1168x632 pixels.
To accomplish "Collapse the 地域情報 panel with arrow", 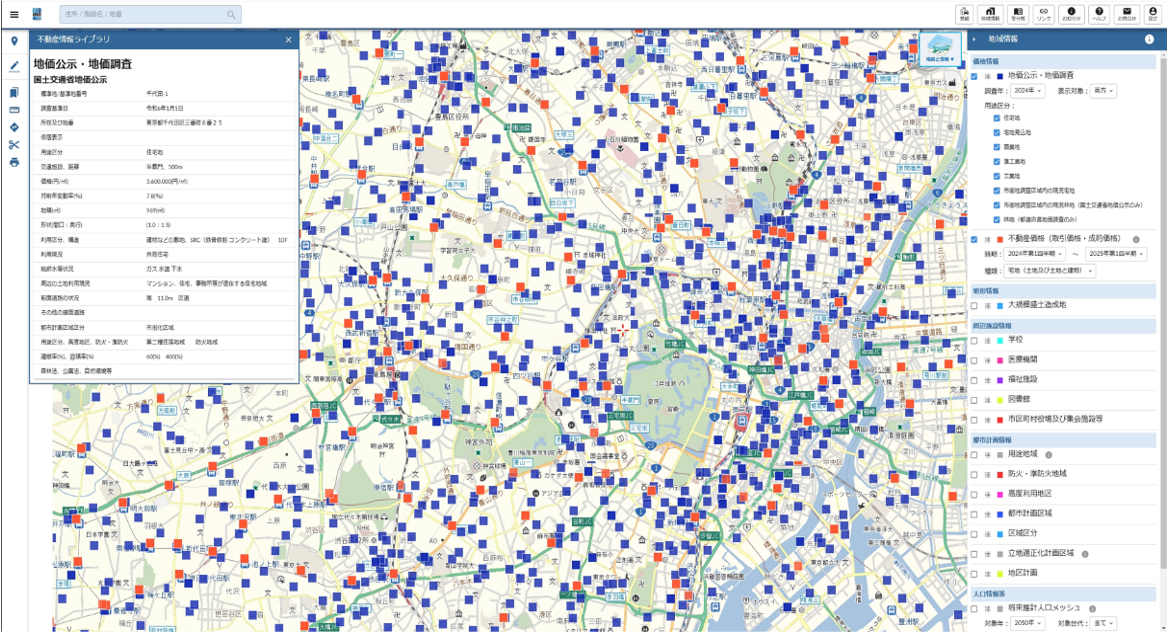I will pos(975,39).
